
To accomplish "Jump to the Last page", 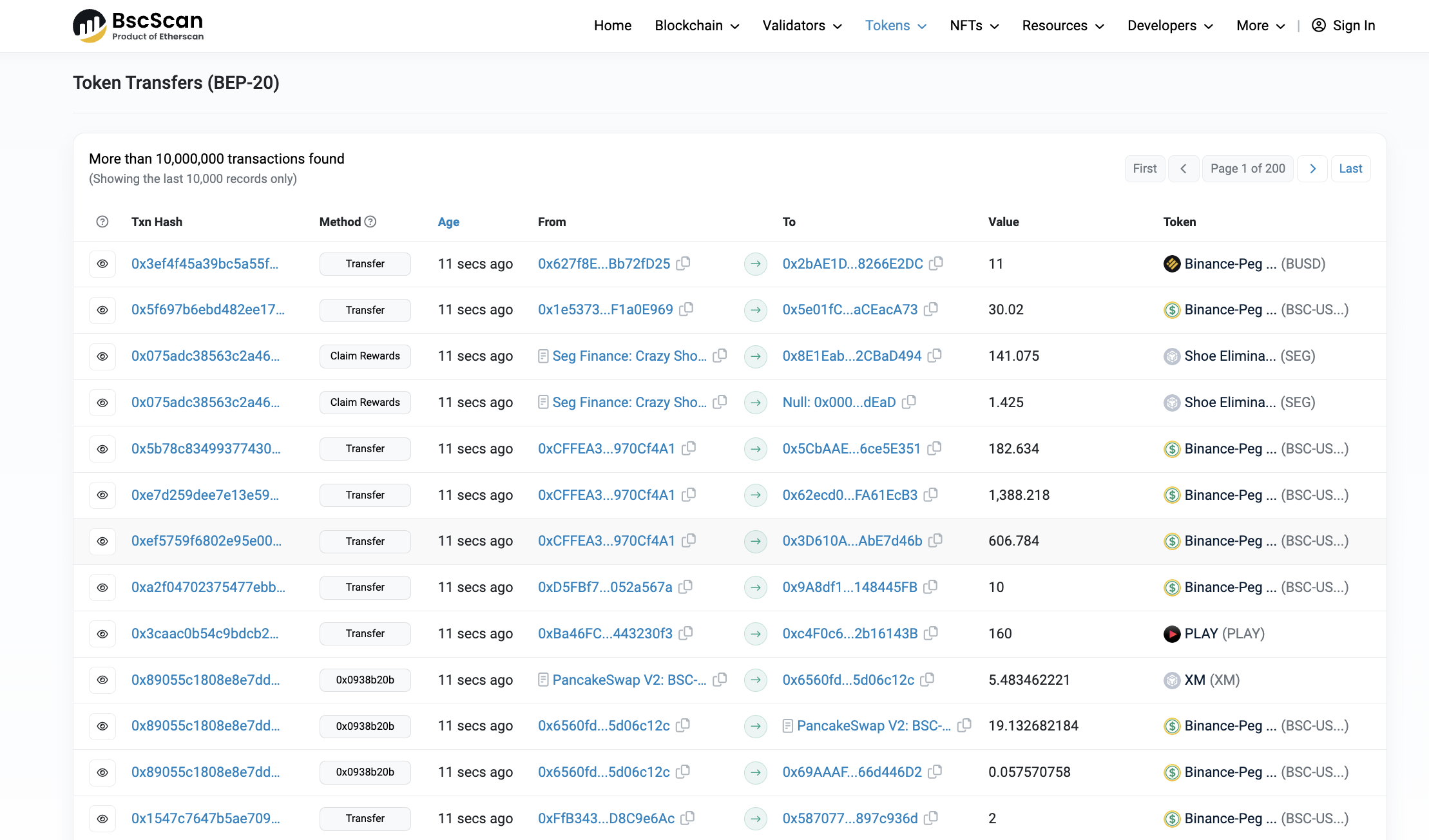I will point(1350,169).
